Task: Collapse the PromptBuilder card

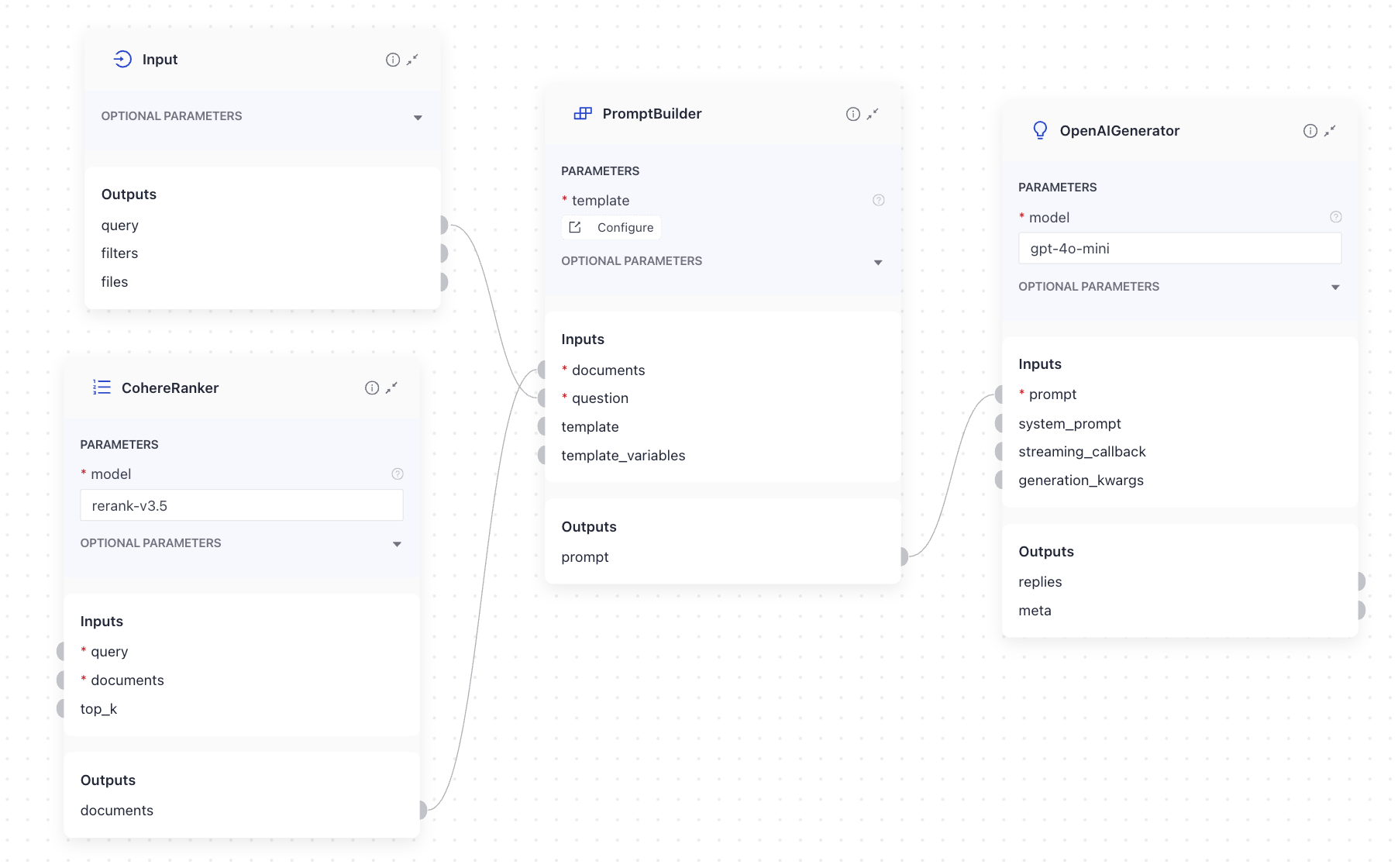Action: 874,114
